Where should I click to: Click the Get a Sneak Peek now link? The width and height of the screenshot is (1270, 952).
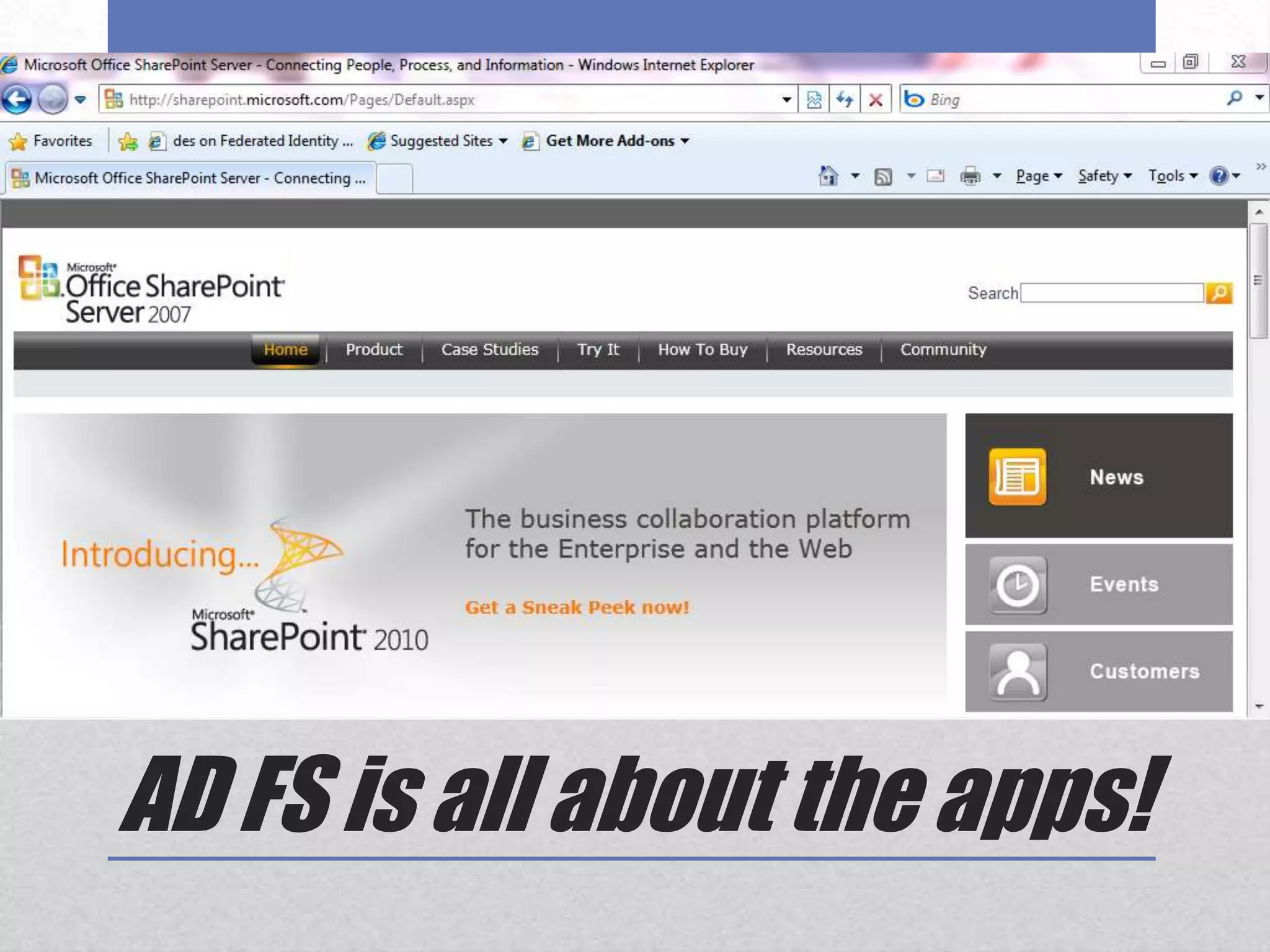[577, 607]
